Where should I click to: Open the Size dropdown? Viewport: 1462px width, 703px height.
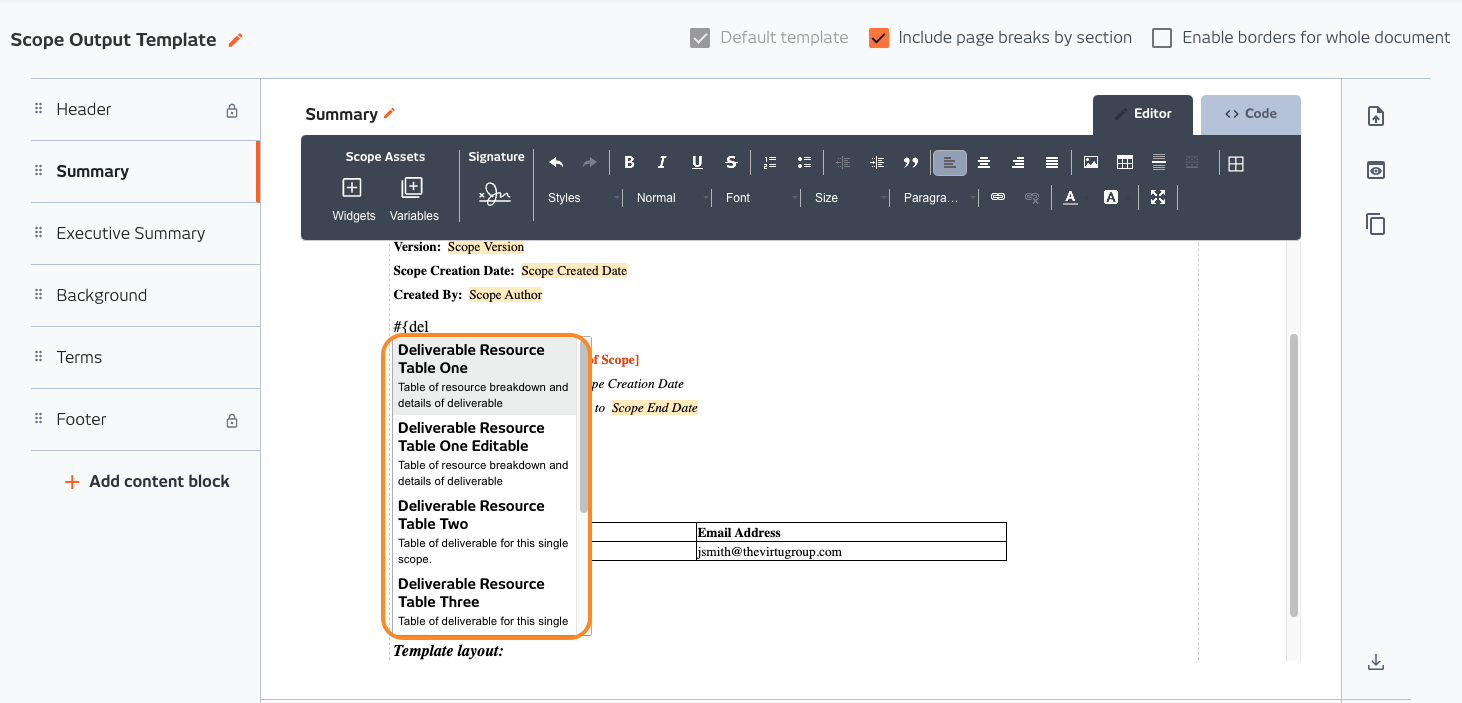(x=851, y=198)
